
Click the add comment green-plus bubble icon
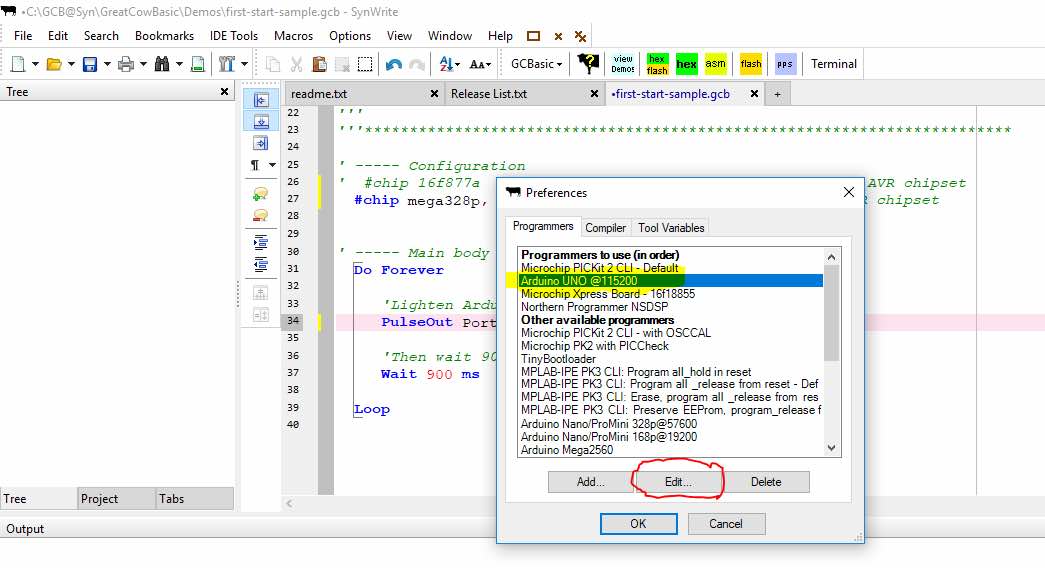261,194
